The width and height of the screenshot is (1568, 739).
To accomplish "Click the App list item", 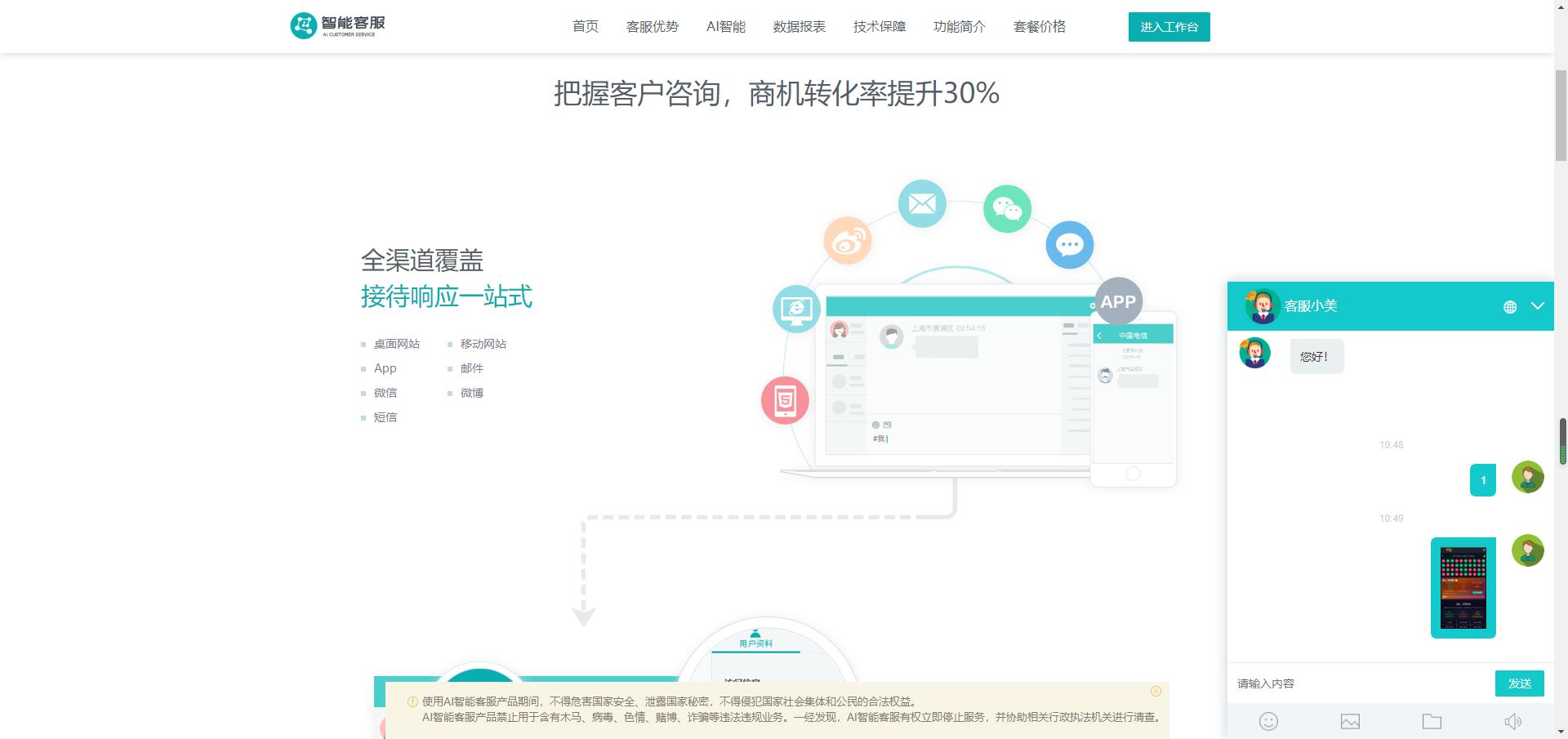I will coord(385,368).
